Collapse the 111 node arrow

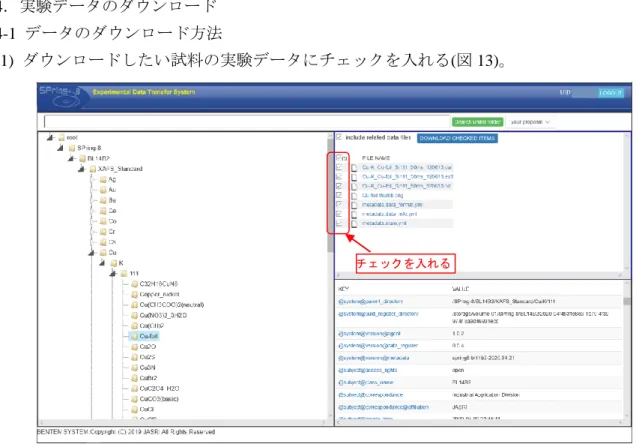pos(112,273)
